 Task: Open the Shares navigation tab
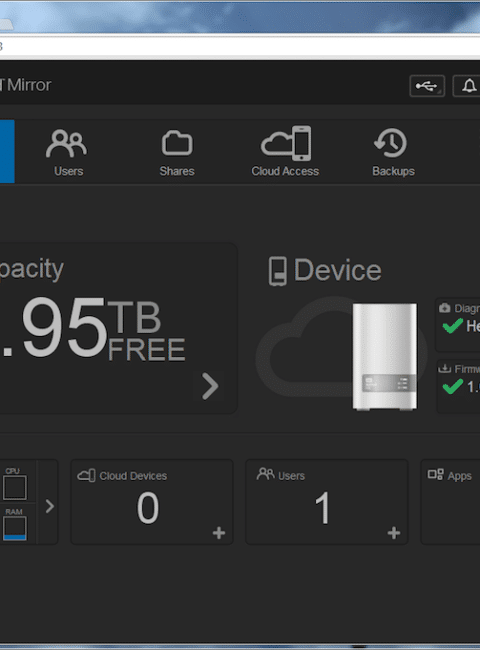point(177,152)
